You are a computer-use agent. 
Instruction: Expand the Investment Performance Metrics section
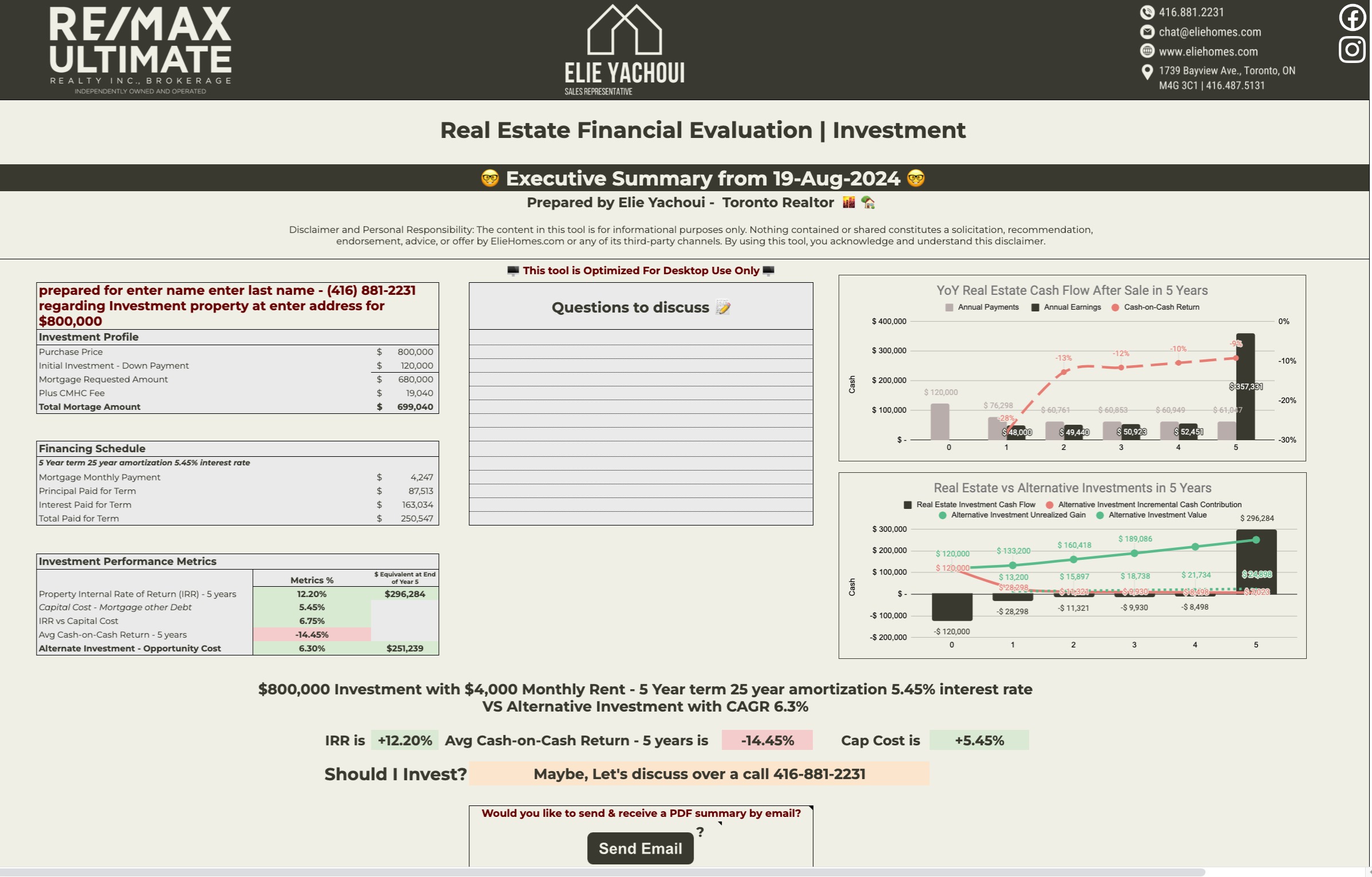[x=128, y=560]
